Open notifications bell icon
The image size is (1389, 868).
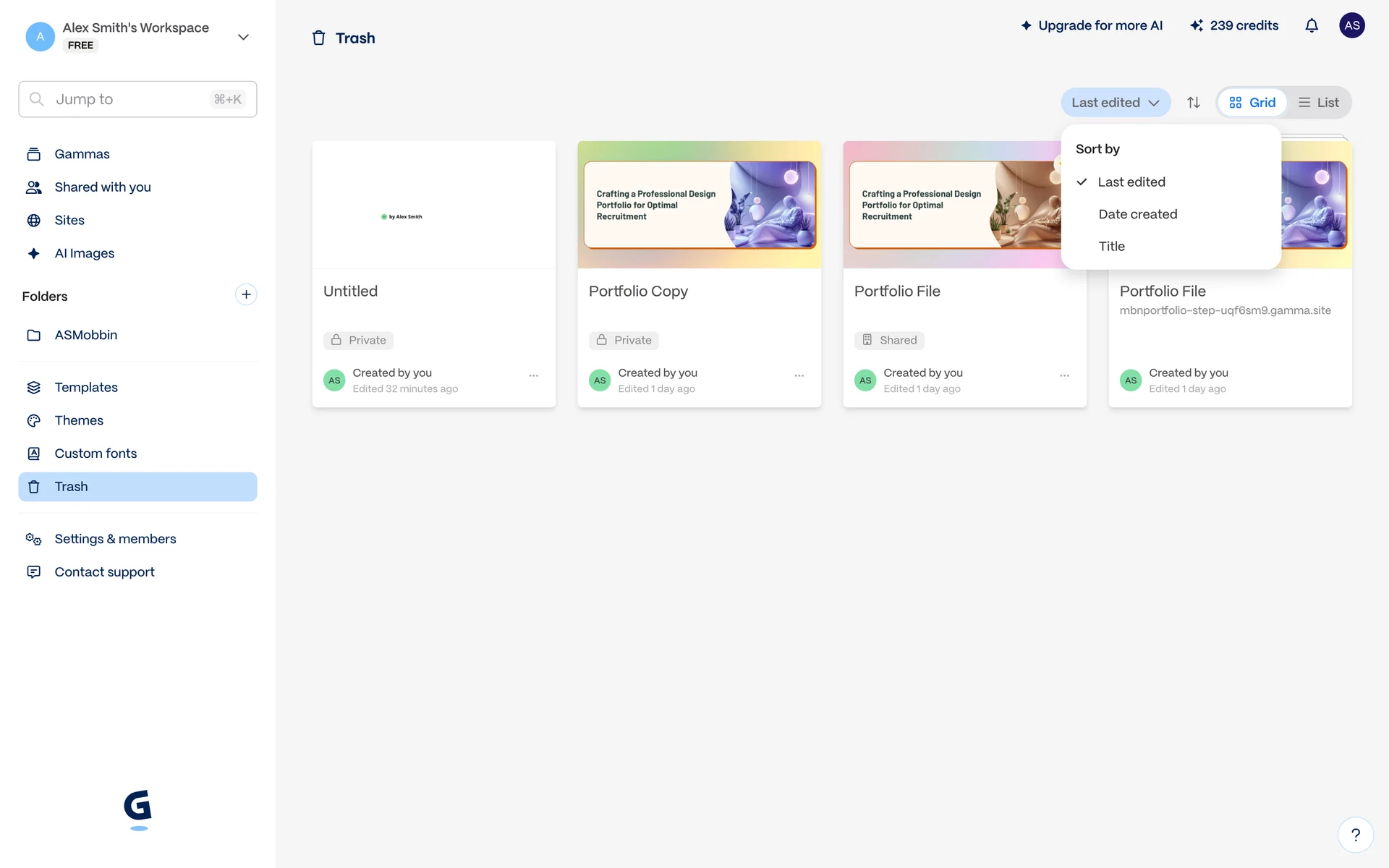(1311, 26)
